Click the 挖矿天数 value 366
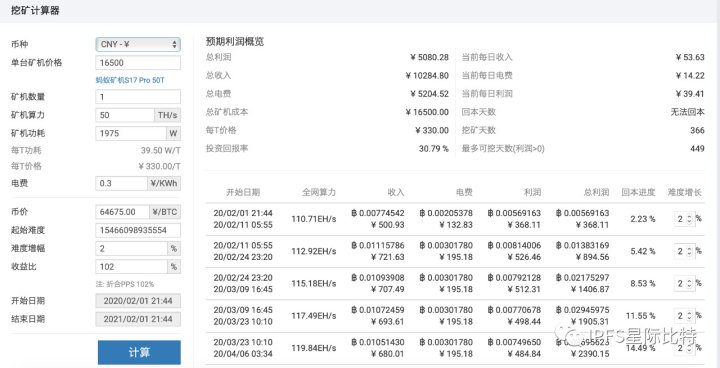This screenshot has height=368, width=720. (x=697, y=130)
